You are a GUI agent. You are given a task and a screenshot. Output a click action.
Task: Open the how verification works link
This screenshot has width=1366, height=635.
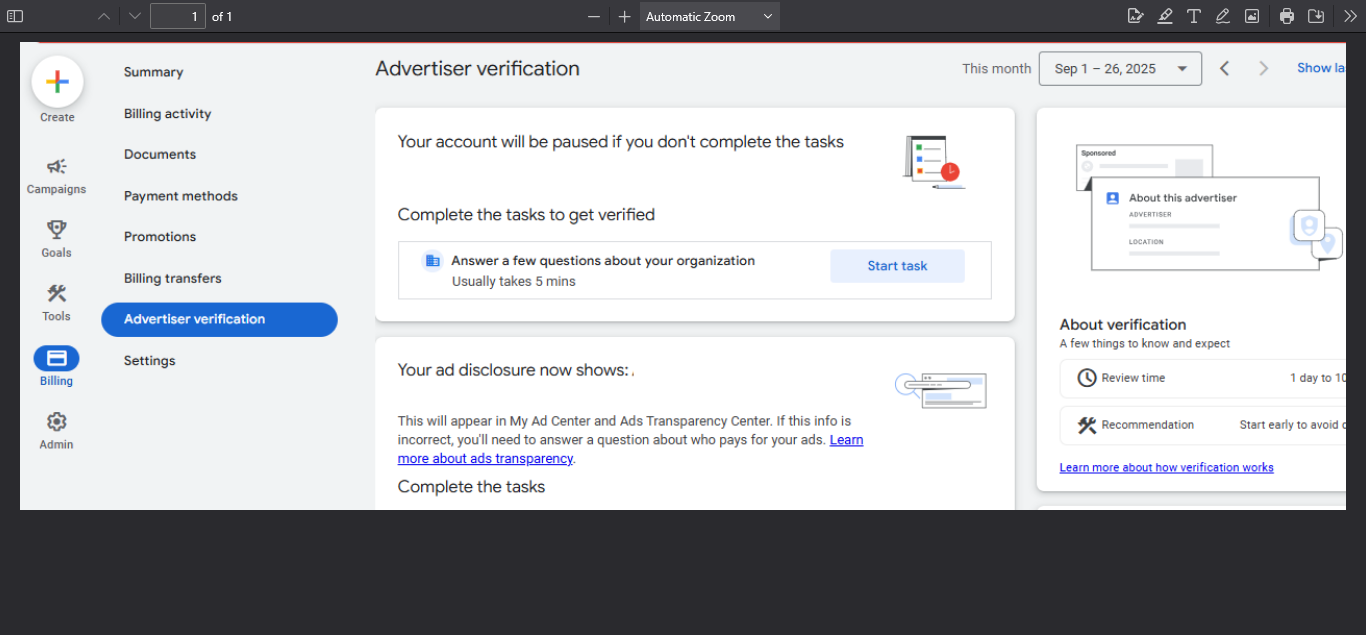tap(1166, 467)
